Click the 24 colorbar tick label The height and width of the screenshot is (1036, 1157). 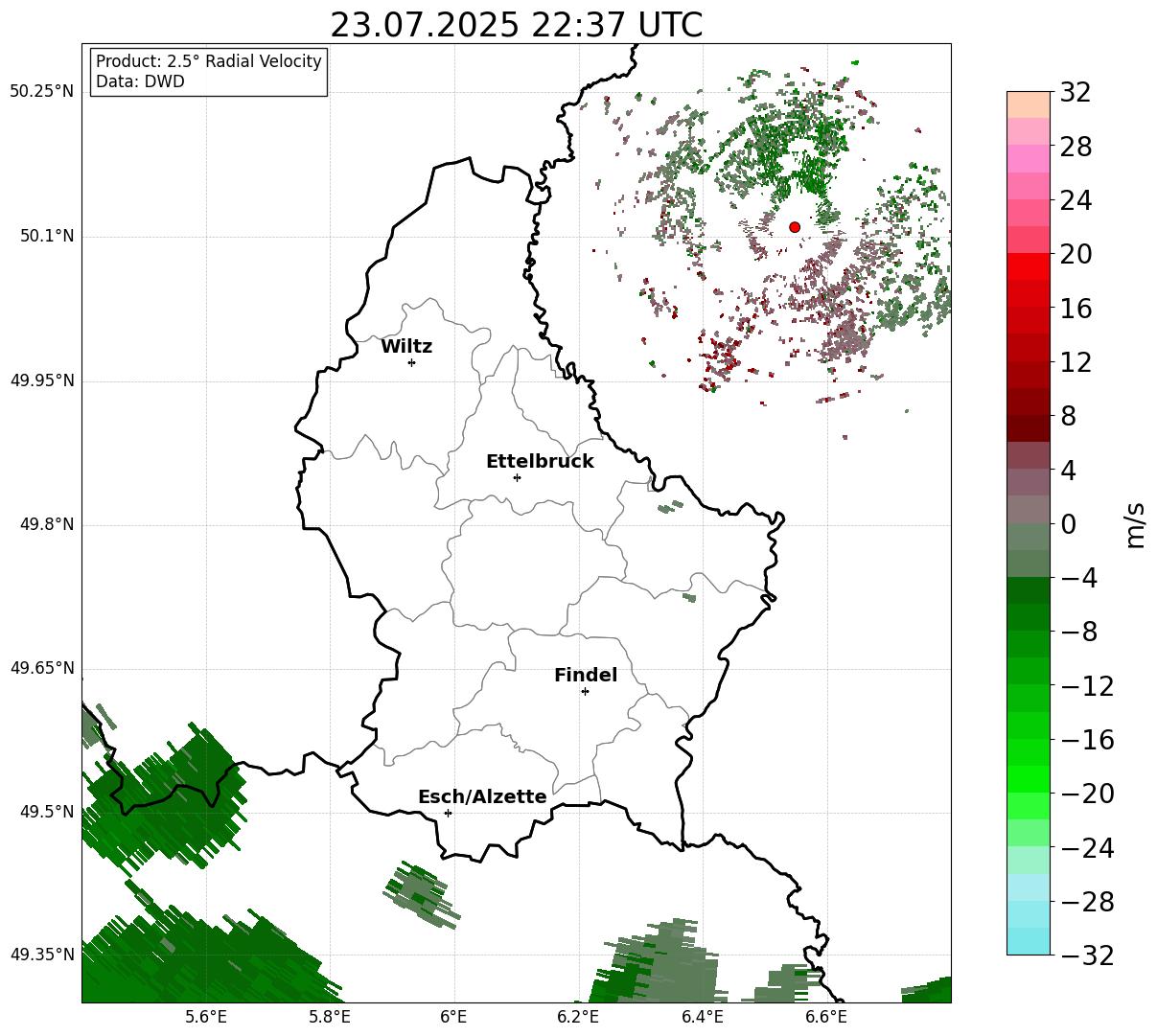[x=1076, y=201]
